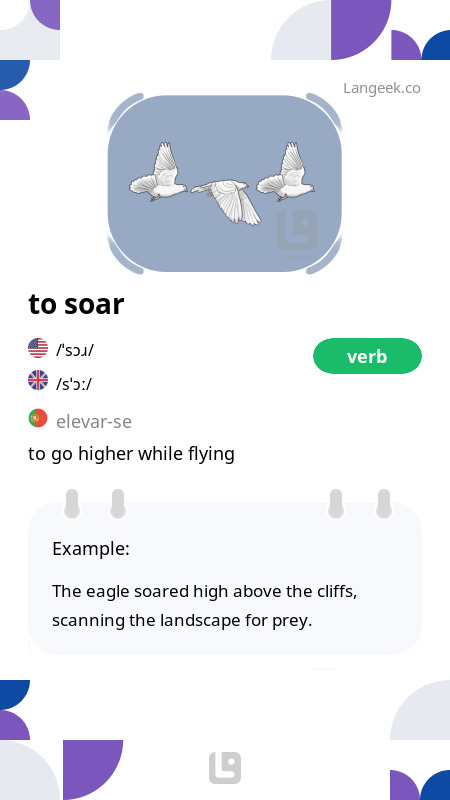Click the UK flag pronunciation icon
The image size is (450, 800).
tap(38, 381)
